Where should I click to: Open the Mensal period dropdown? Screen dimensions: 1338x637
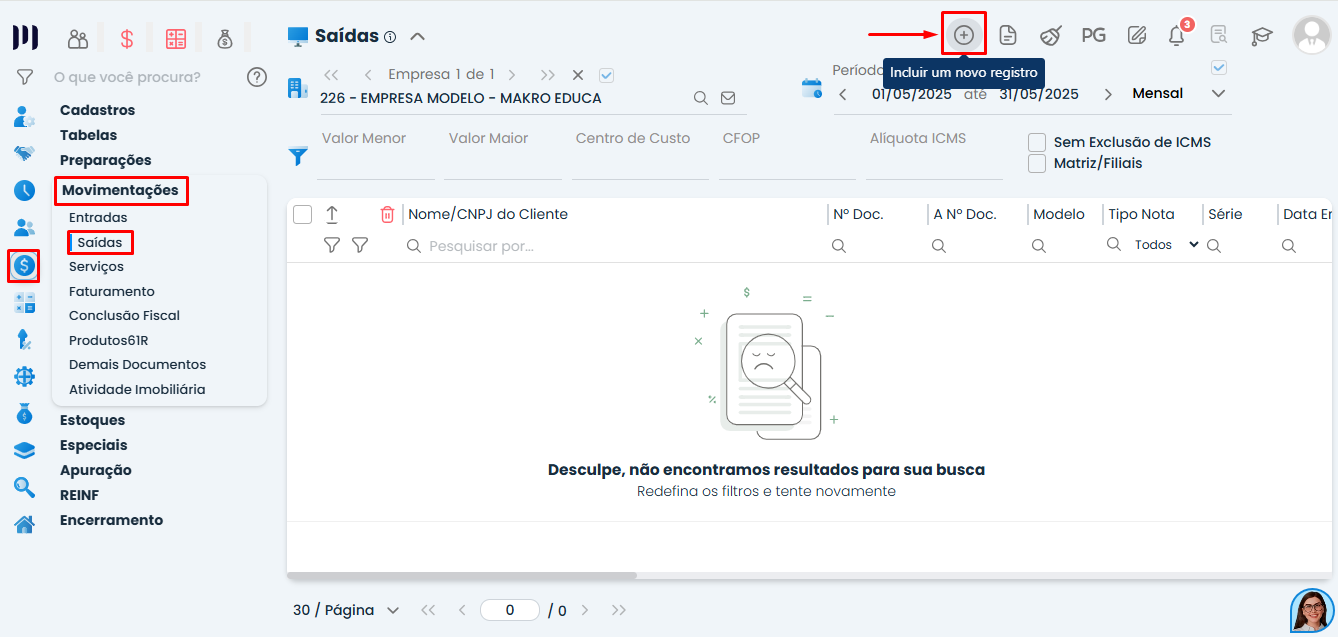coord(1177,94)
